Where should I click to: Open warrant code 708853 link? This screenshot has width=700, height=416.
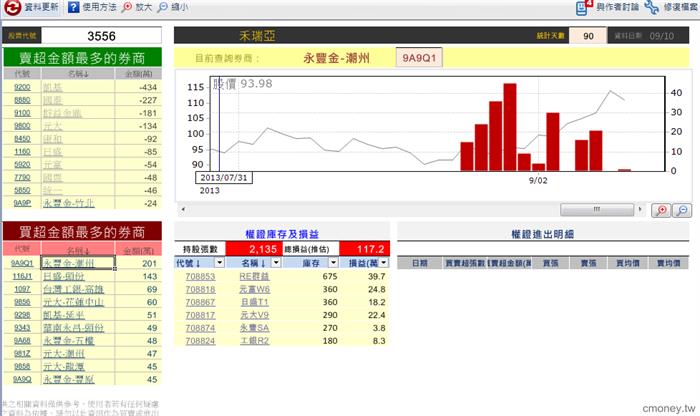click(200, 276)
